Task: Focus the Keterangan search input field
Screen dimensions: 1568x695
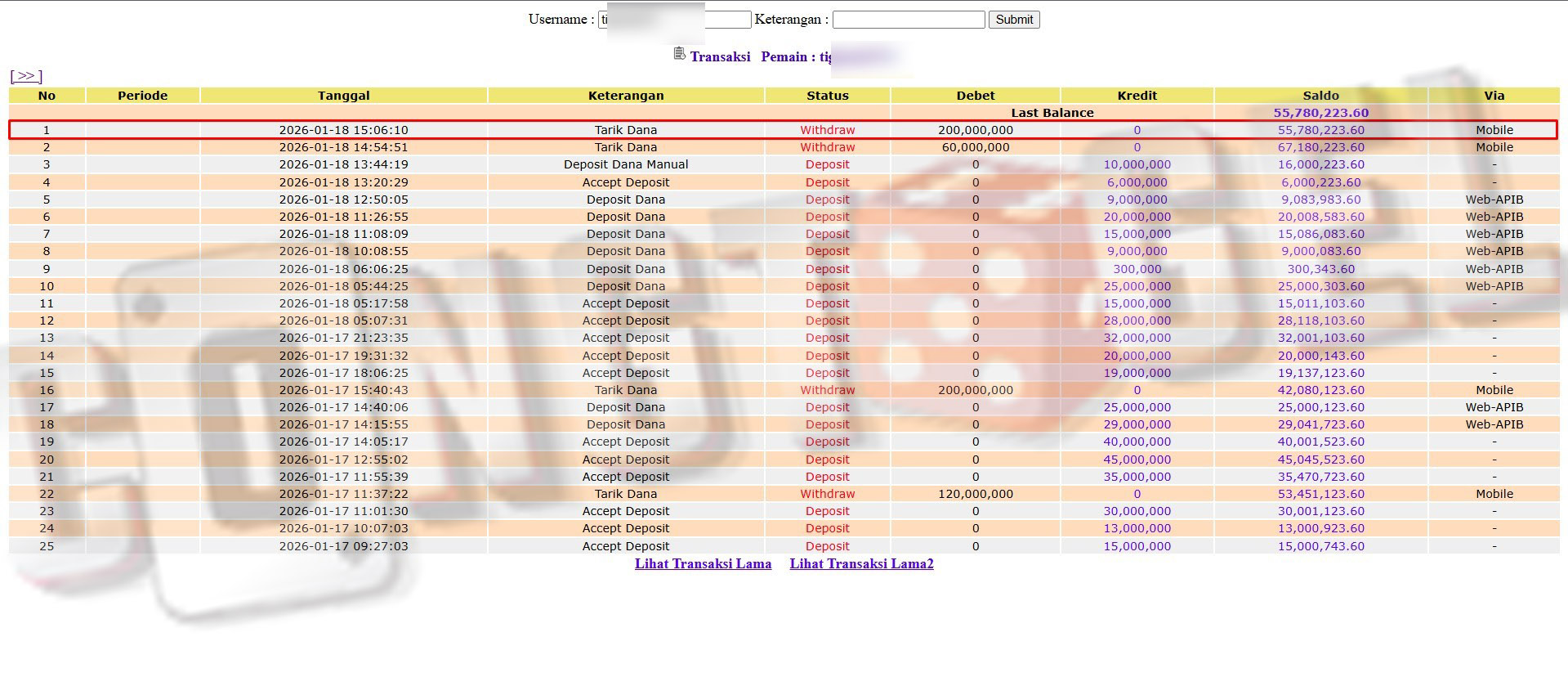Action: (x=909, y=20)
